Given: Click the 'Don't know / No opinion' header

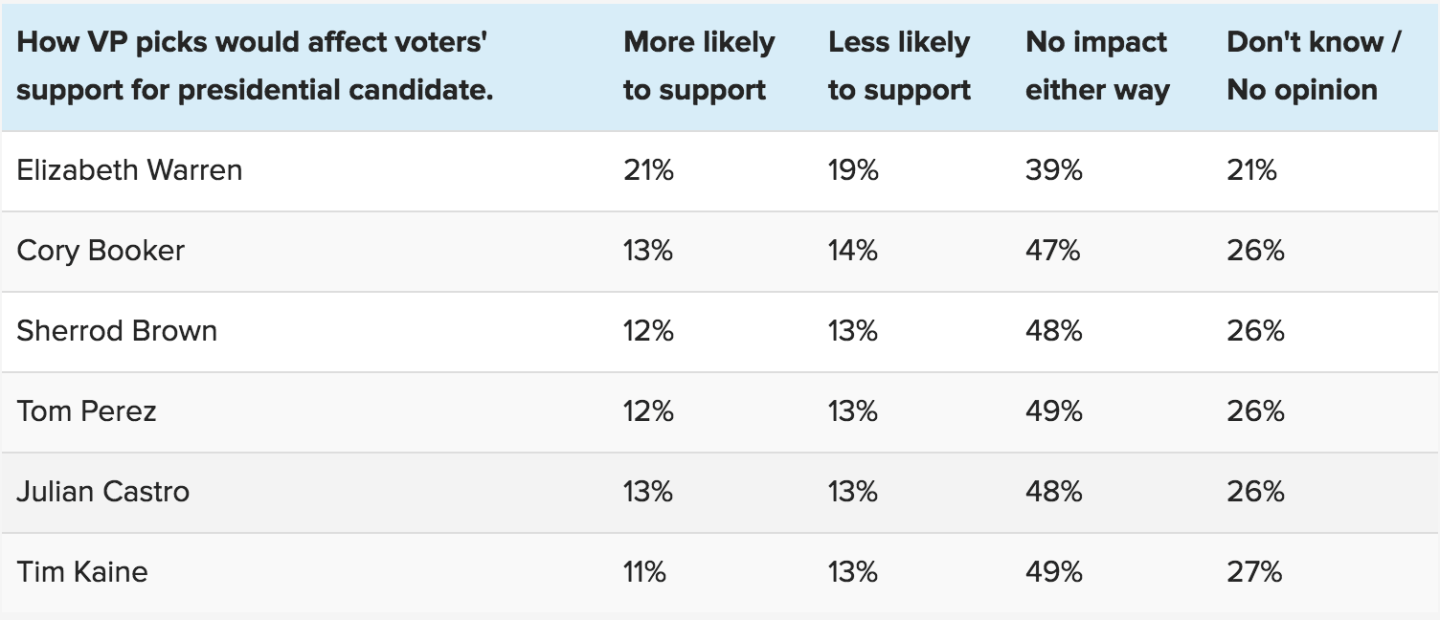Looking at the screenshot, I should (1313, 66).
